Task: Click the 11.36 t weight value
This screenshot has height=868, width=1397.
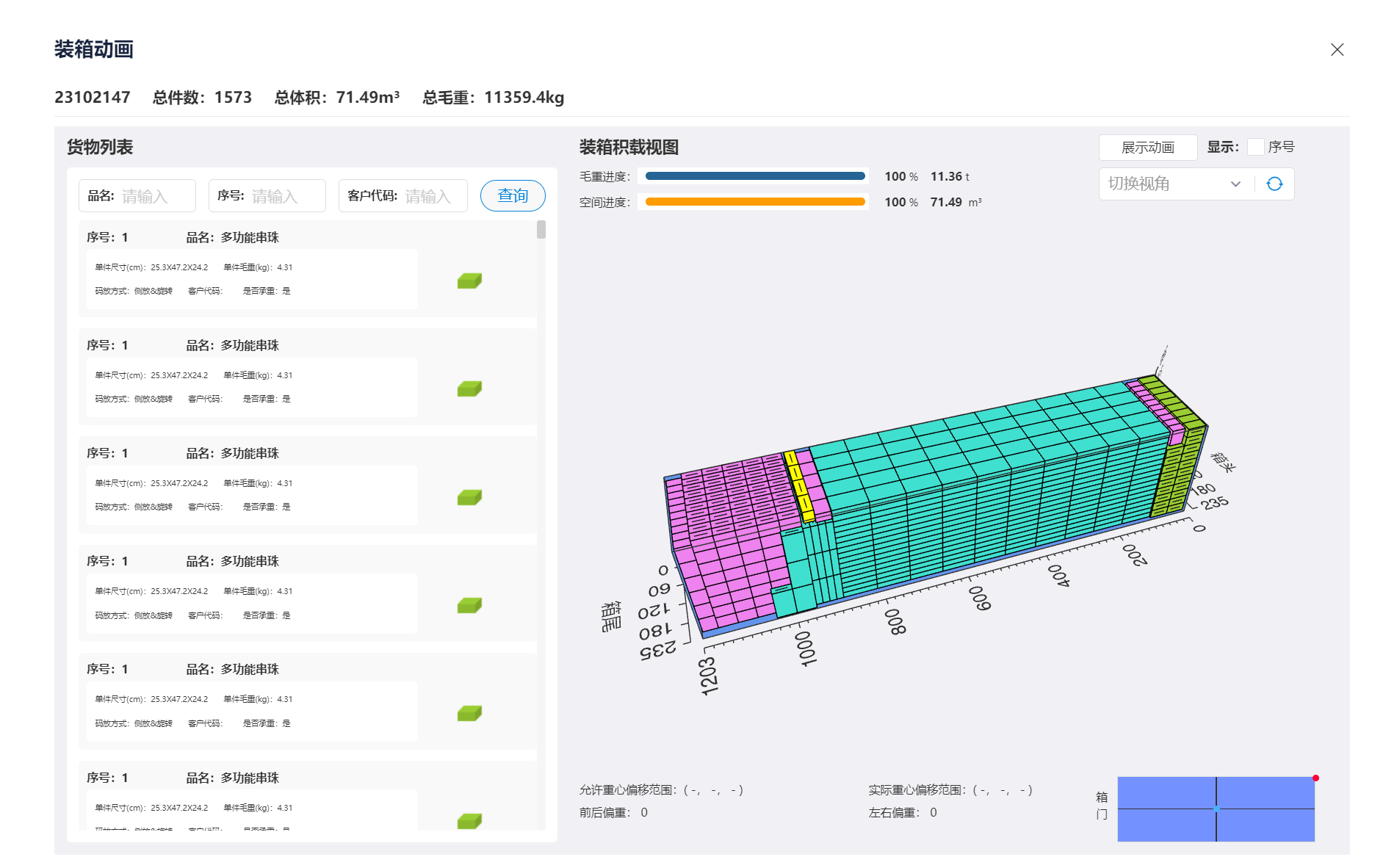Action: tap(950, 176)
